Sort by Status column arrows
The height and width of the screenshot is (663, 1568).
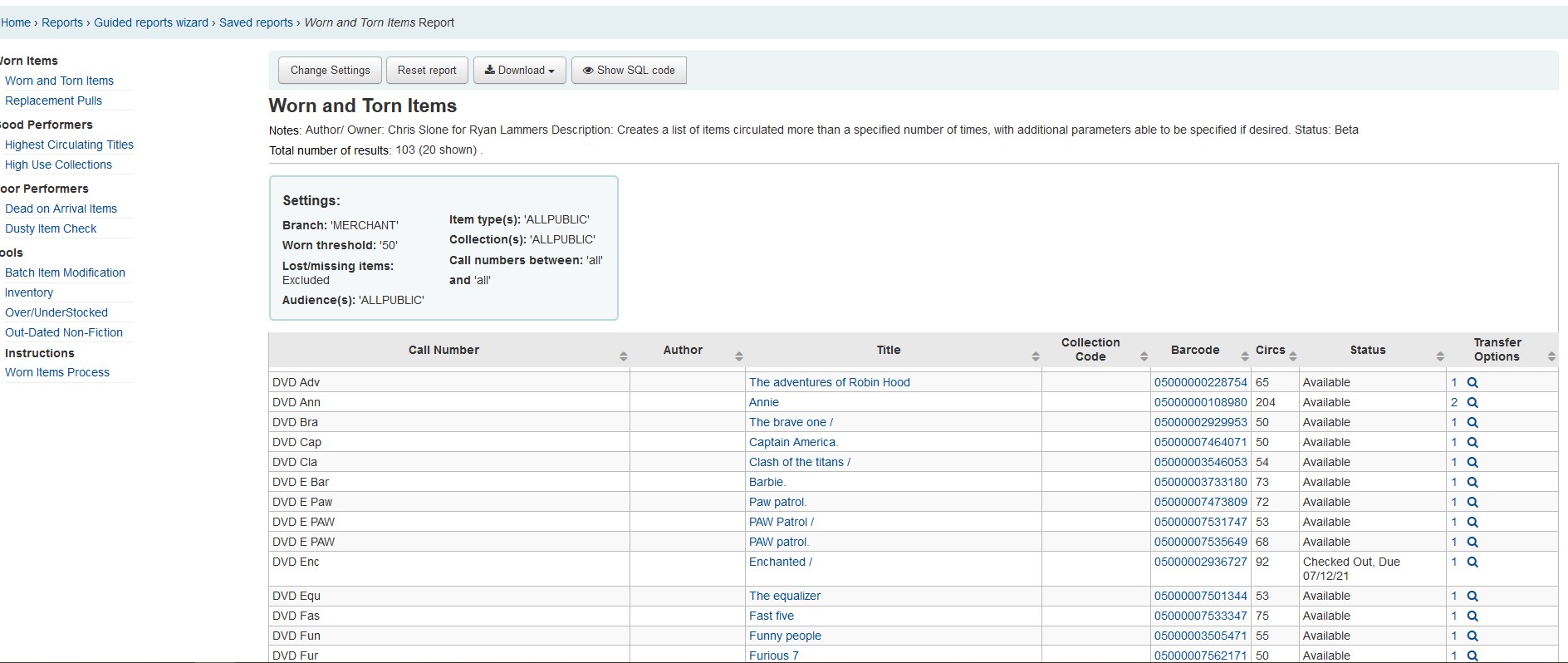(x=1439, y=356)
